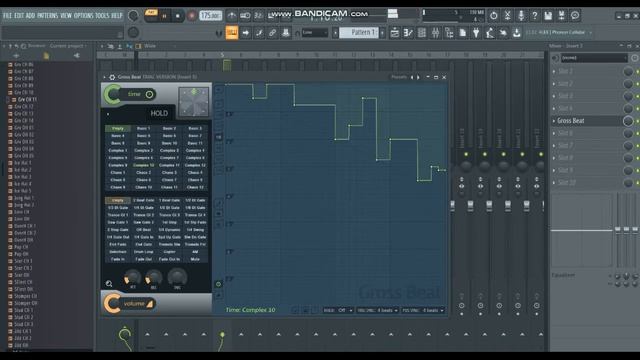Select previous Gross Beat preset arrow

[411, 77]
